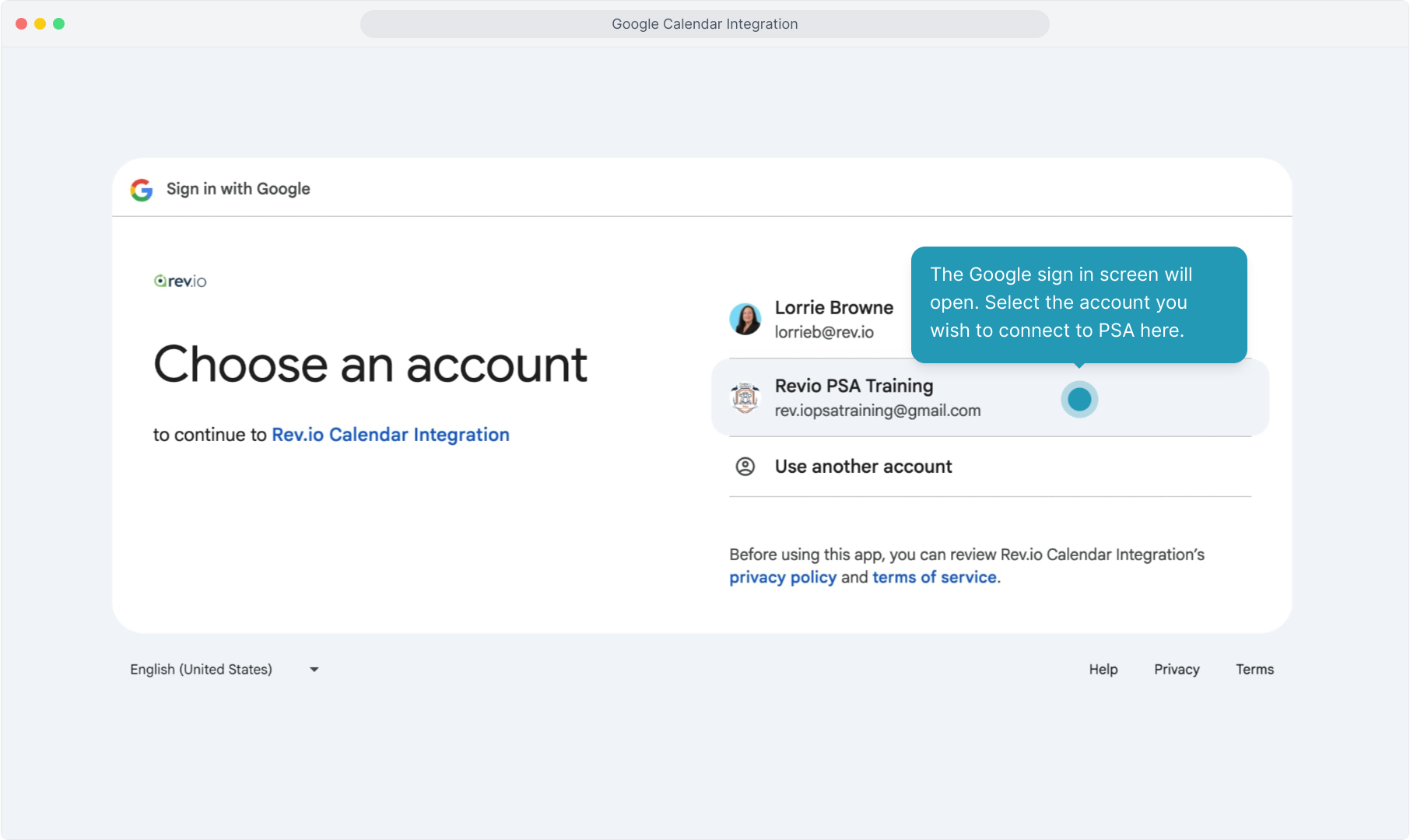Select the Lorrie Browne account
Image resolution: width=1410 pixels, height=840 pixels.
pos(833,319)
